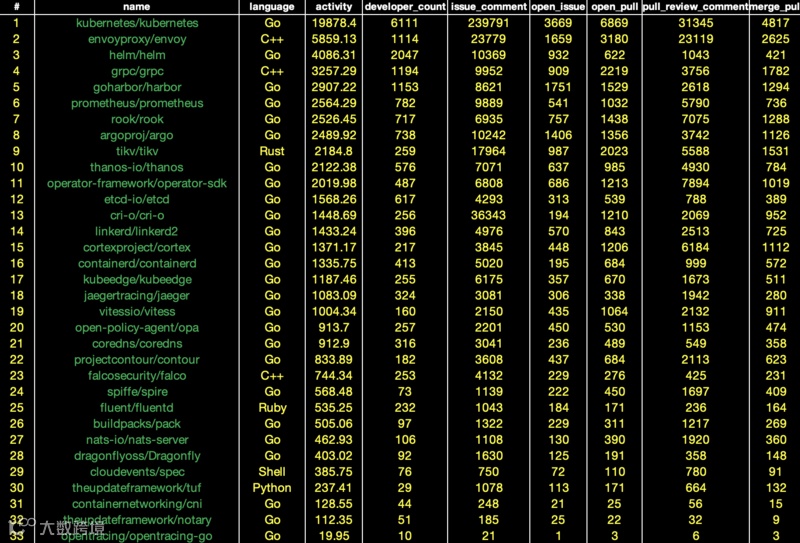Click the linkerd/linkerd2 name cell
This screenshot has height=543, width=800.
pyautogui.click(x=137, y=231)
